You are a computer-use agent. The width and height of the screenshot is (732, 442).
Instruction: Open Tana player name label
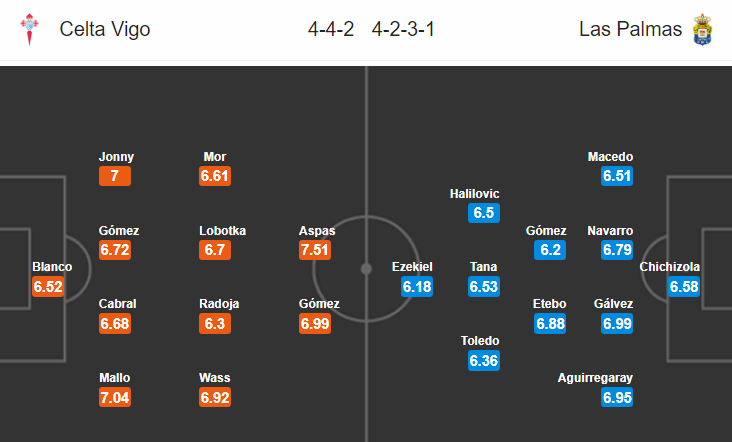pyautogui.click(x=483, y=267)
